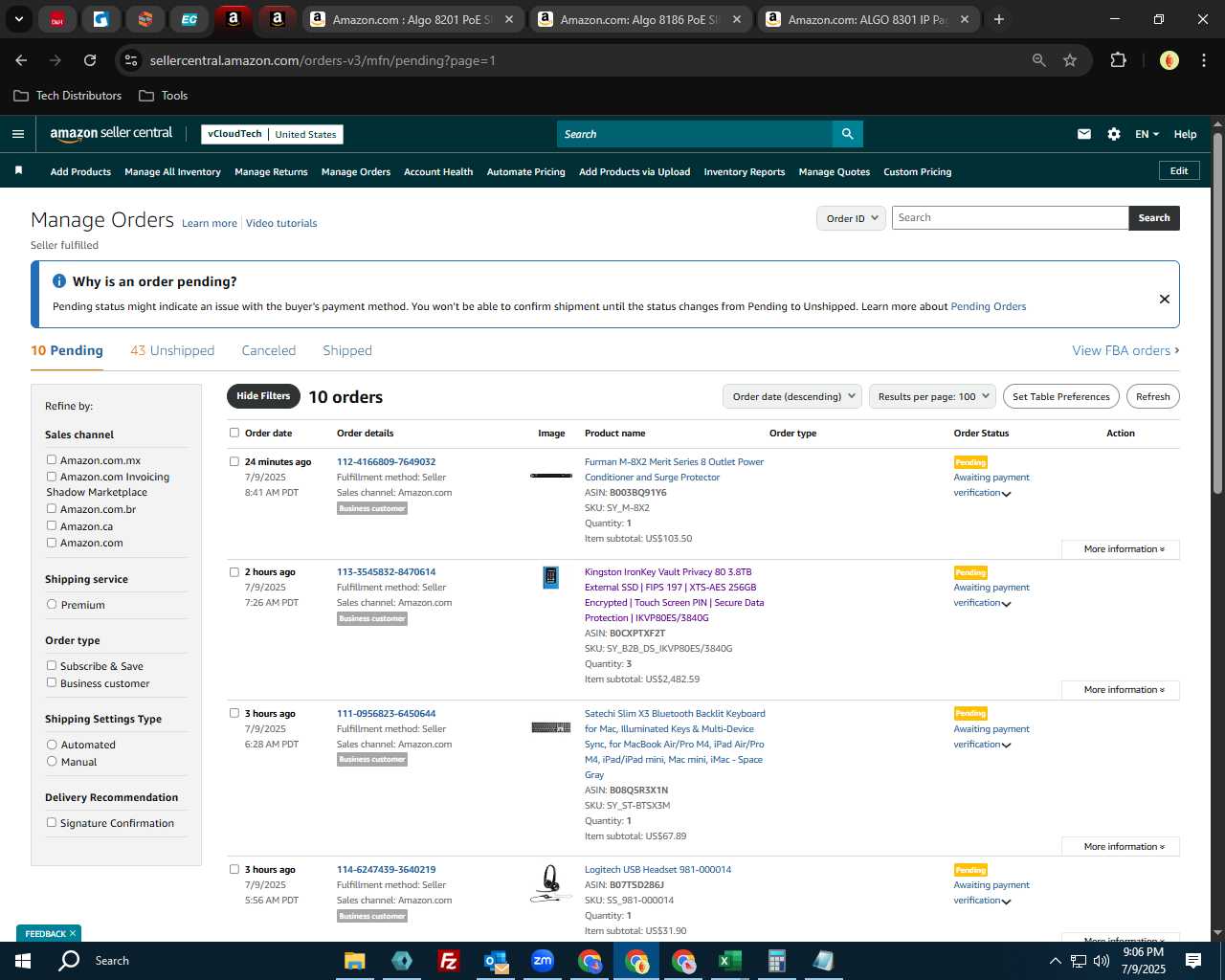The height and width of the screenshot is (980, 1225).
Task: Click the browser zoom magnifier icon
Action: point(1039,60)
